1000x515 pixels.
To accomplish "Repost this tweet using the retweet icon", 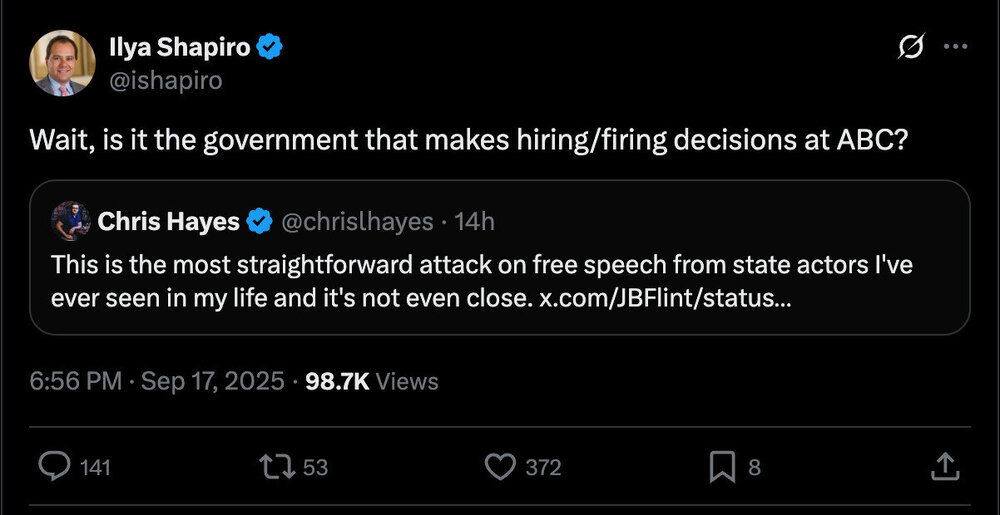I will point(272,466).
